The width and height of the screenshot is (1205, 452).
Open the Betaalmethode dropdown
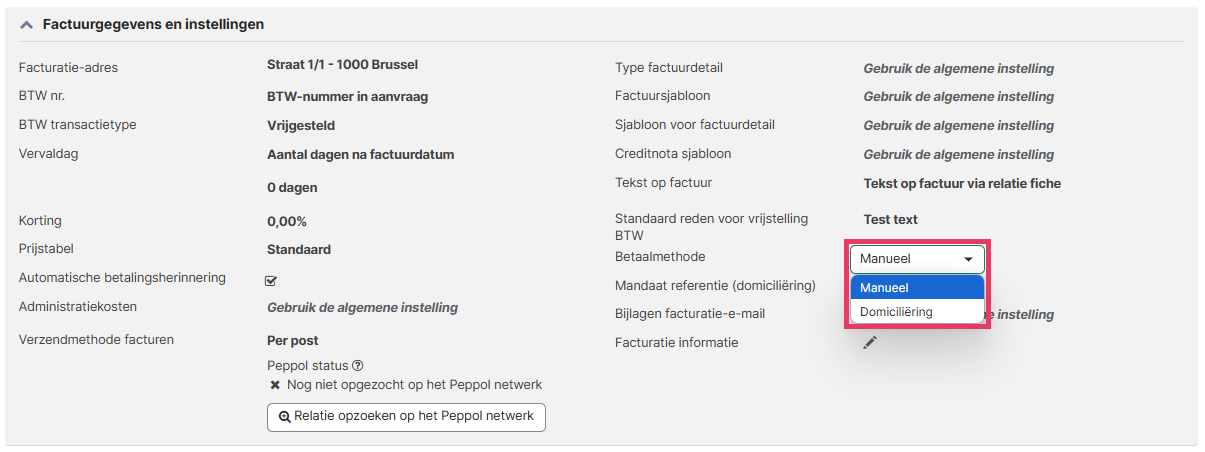(917, 259)
